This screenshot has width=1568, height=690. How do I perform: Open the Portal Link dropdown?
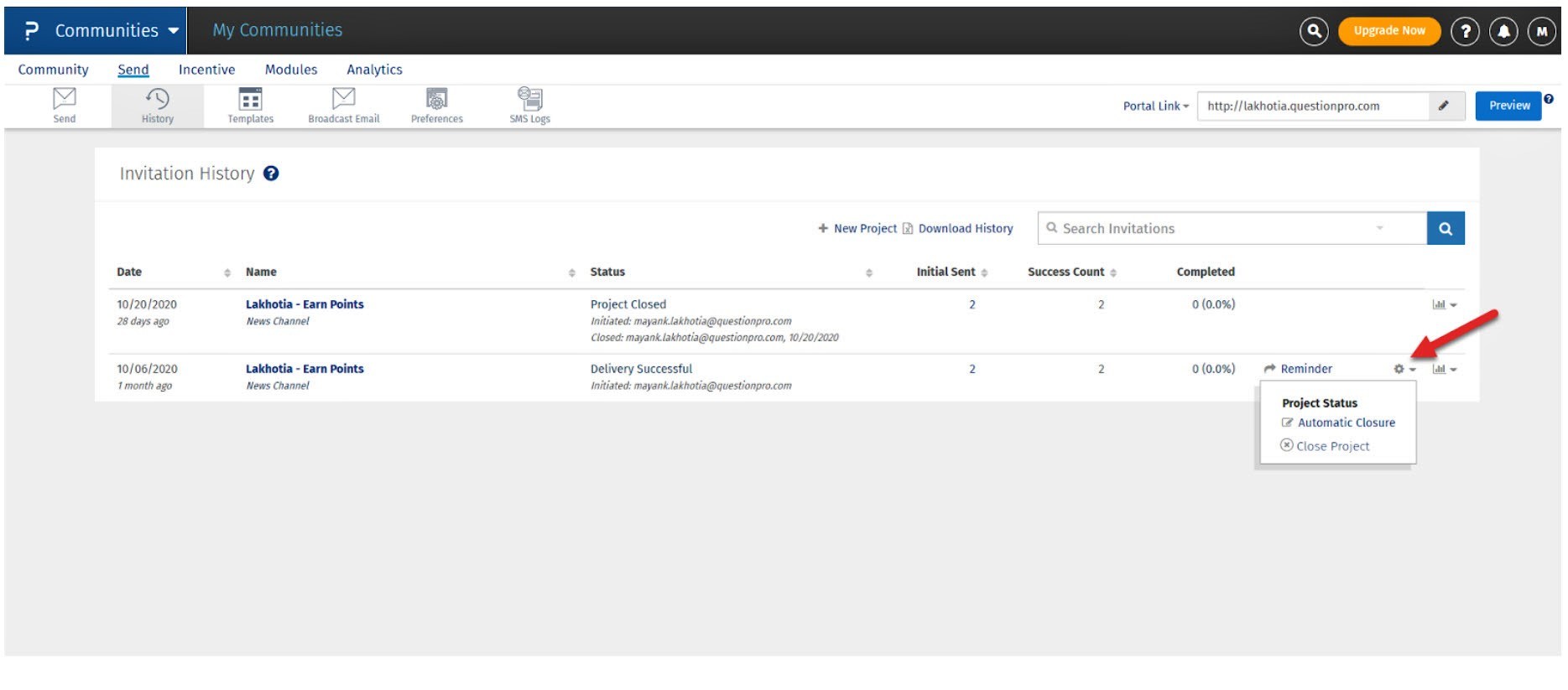coord(1155,106)
